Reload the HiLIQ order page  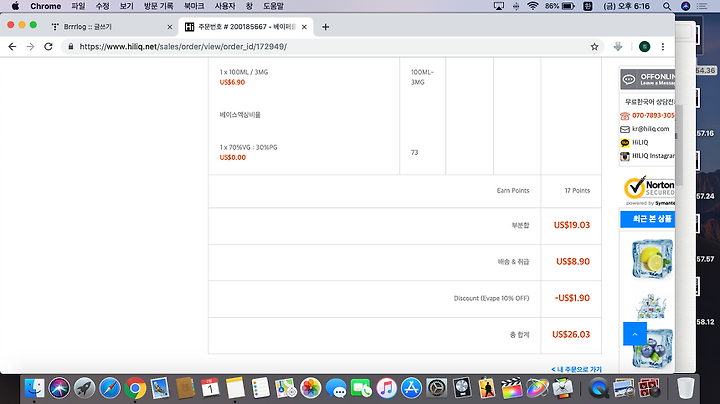[48, 46]
